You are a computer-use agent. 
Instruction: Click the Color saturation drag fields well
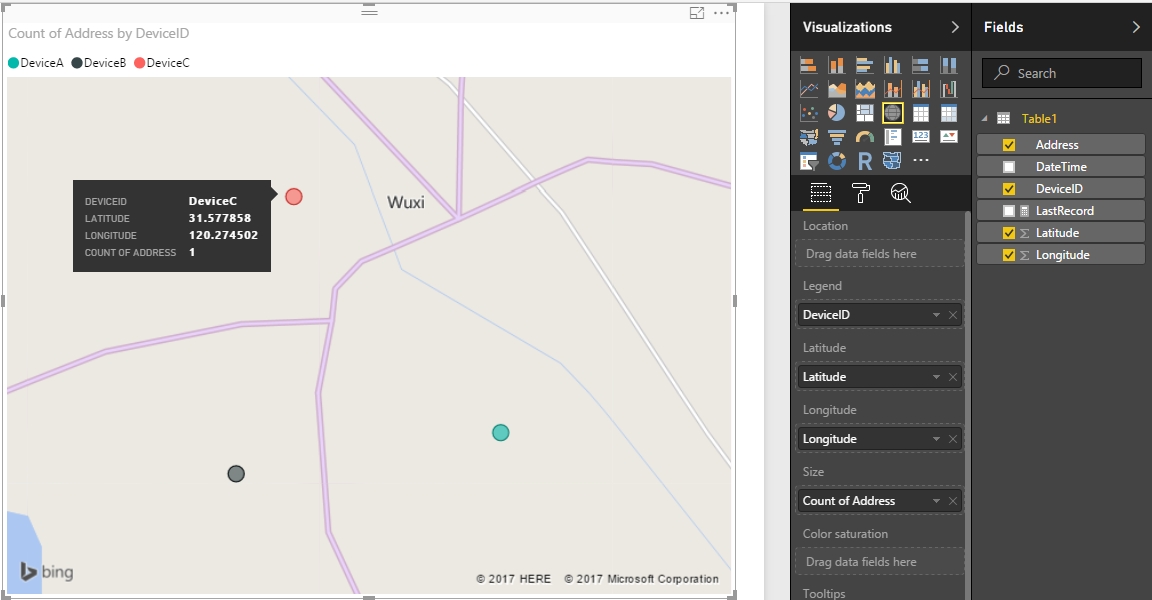point(879,562)
